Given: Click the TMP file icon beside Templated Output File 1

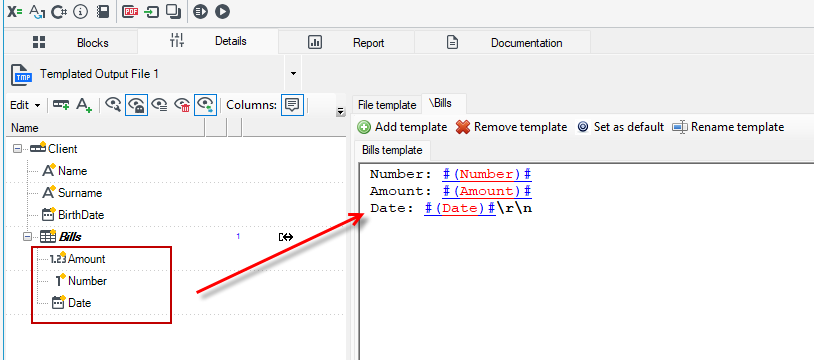Looking at the screenshot, I should click(x=22, y=75).
